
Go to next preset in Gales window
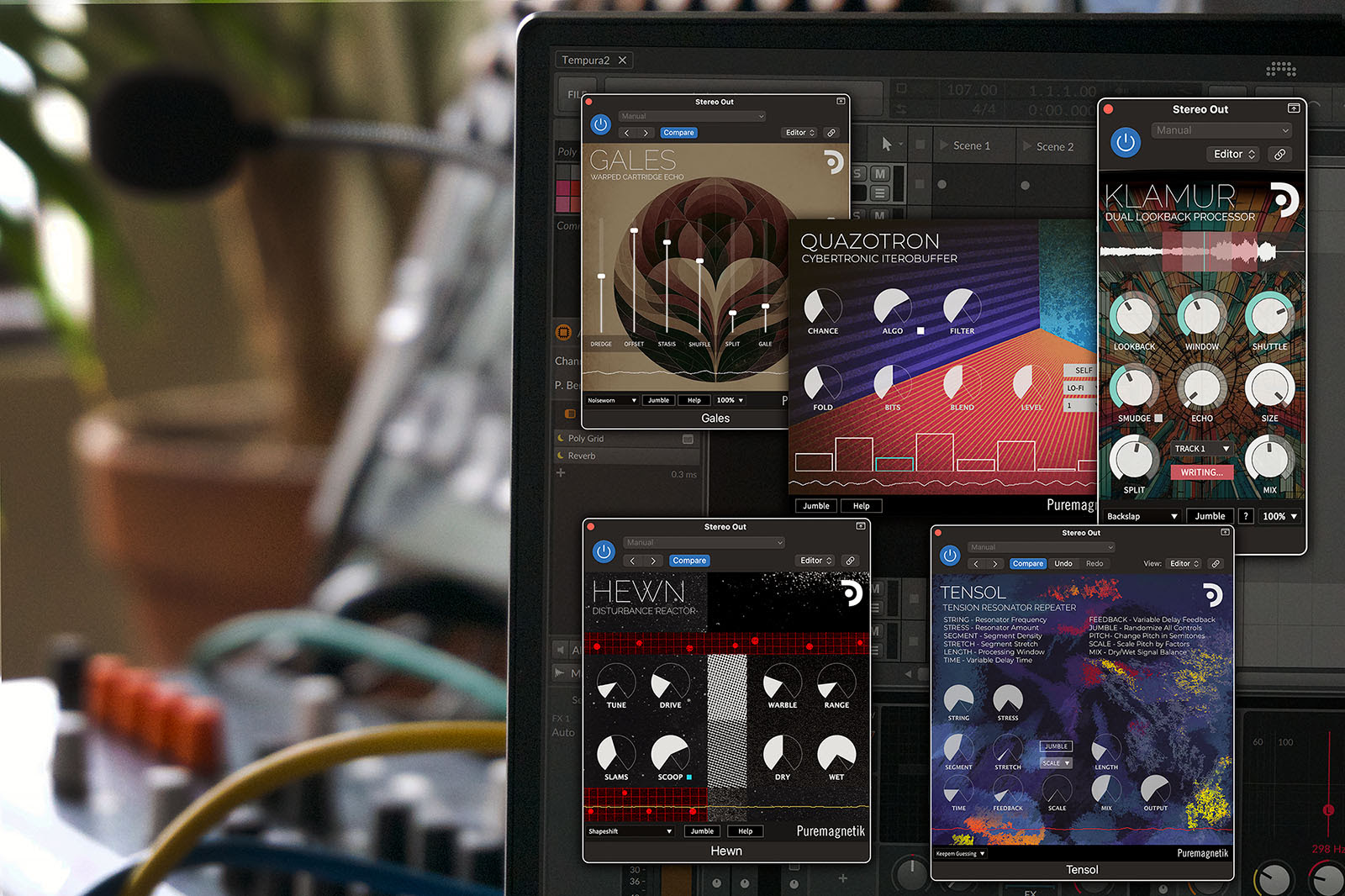pyautogui.click(x=646, y=133)
